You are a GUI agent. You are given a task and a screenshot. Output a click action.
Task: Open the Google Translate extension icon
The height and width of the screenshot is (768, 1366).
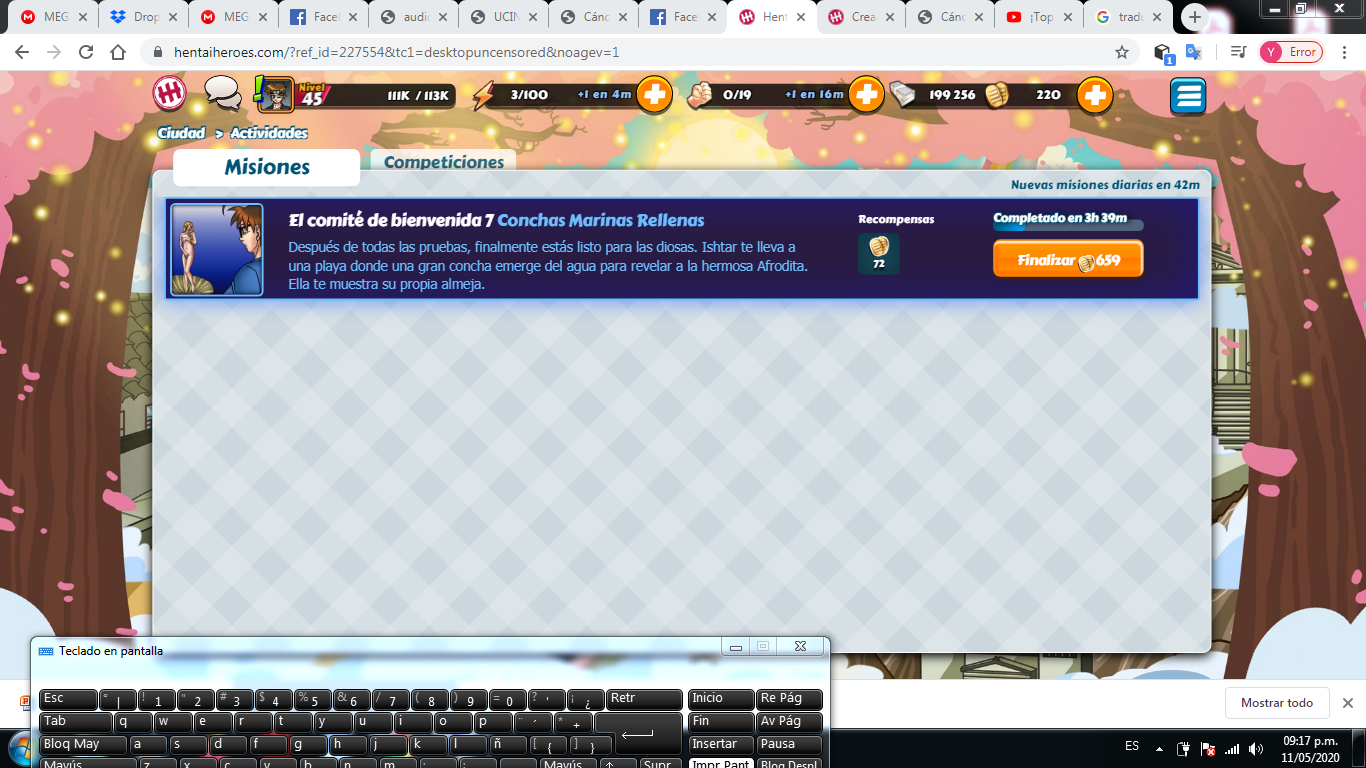coord(1193,52)
